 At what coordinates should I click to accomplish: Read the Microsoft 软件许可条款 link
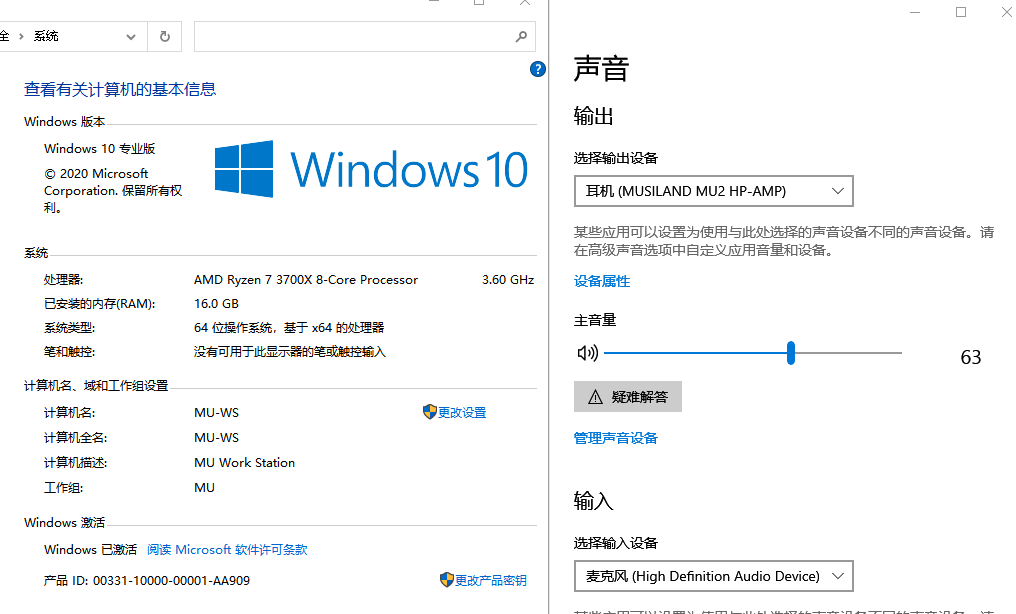point(227,550)
